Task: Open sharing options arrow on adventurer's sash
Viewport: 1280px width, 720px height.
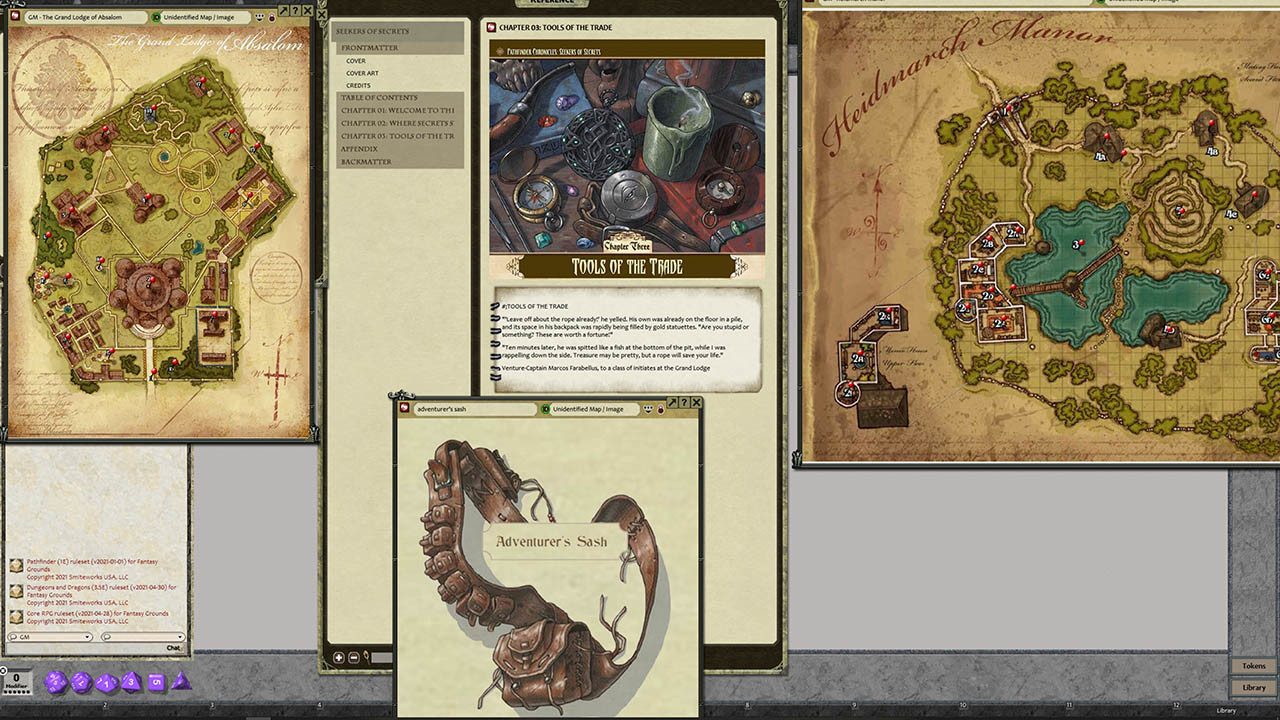Action: (x=648, y=409)
